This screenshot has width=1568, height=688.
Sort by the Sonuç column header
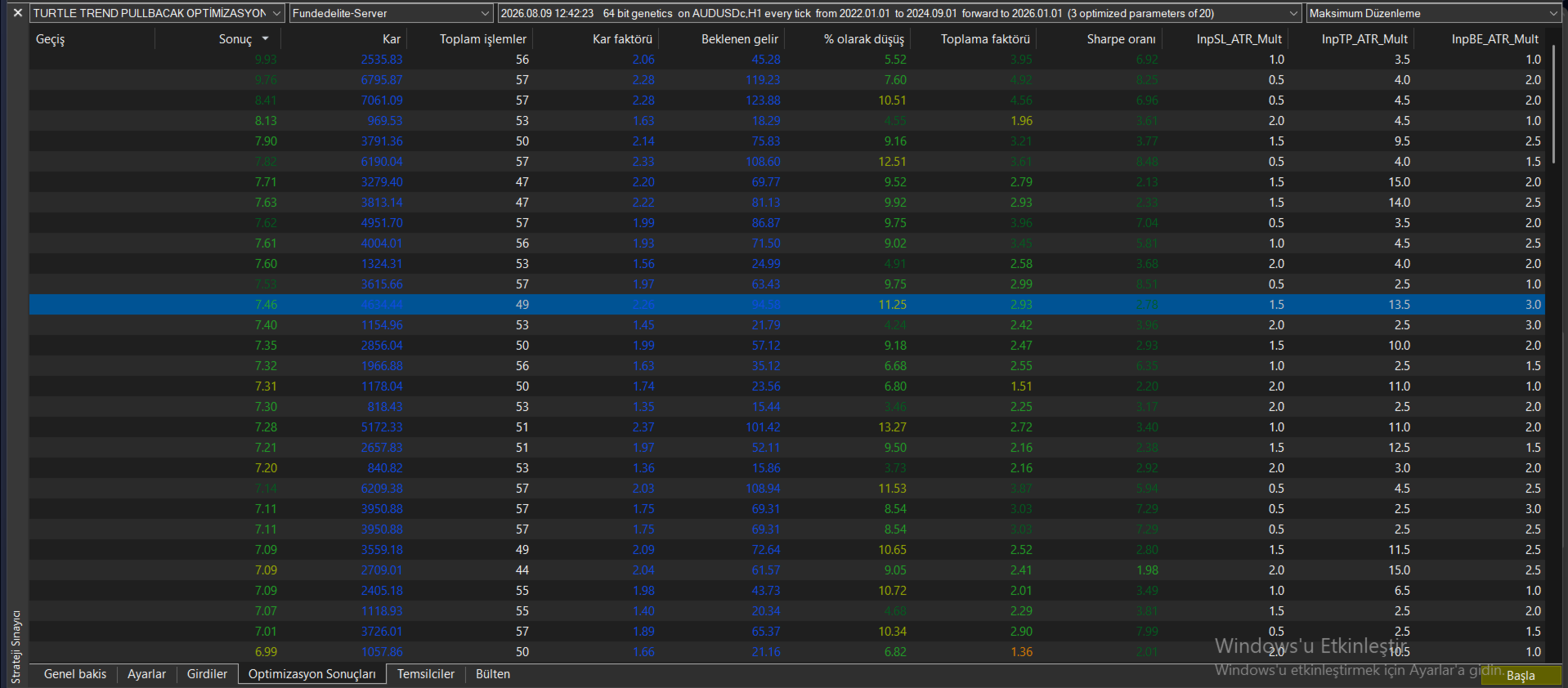pyautogui.click(x=235, y=39)
